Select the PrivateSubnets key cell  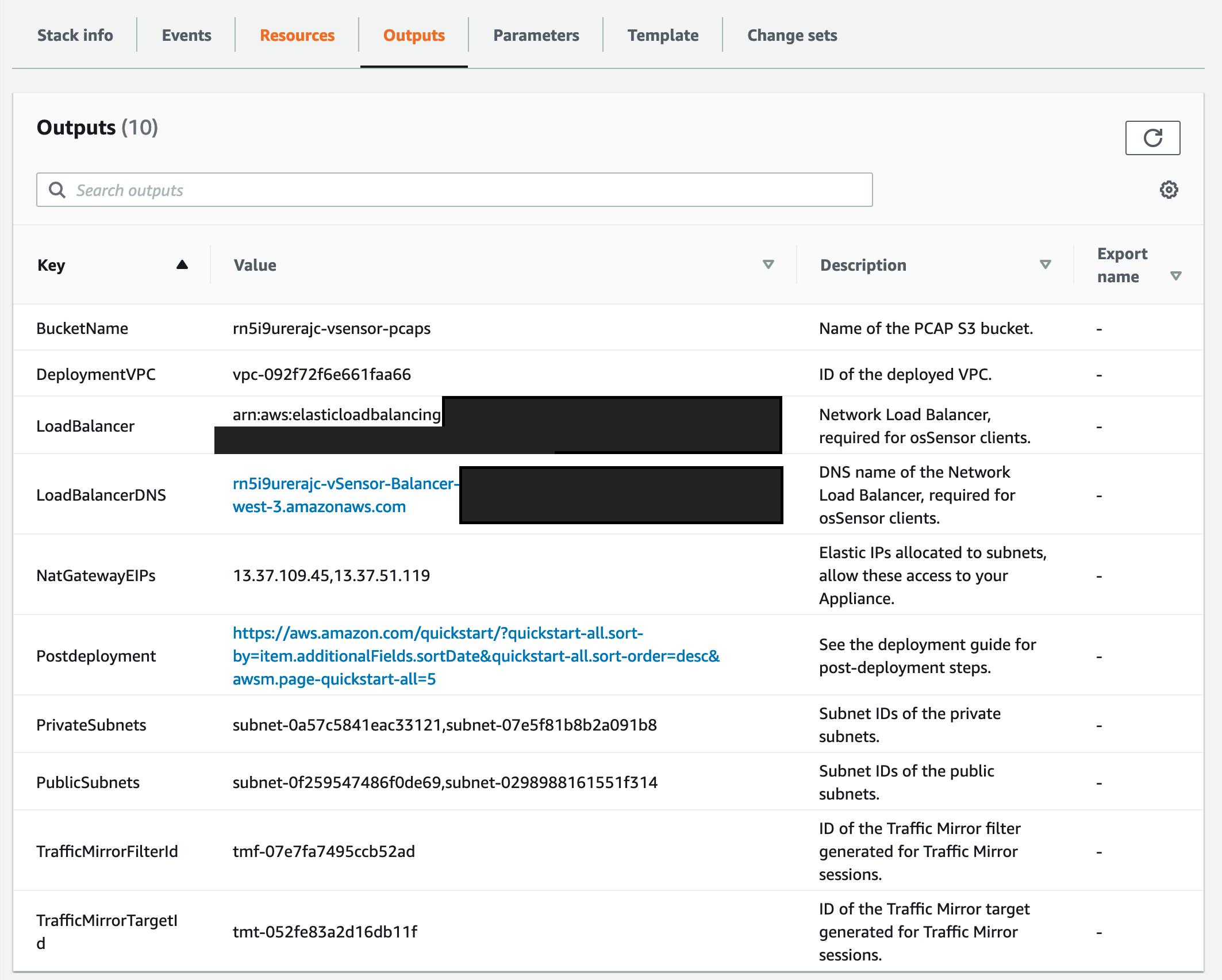coord(91,725)
